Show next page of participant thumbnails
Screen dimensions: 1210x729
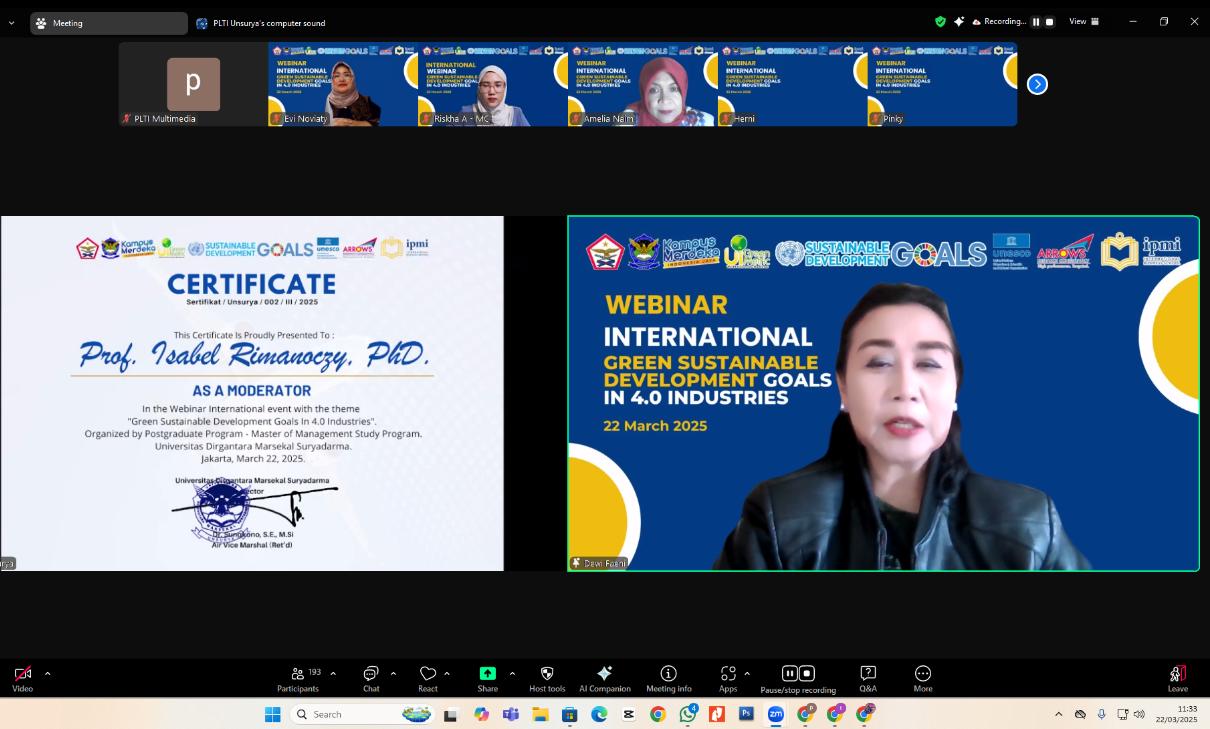[1037, 85]
